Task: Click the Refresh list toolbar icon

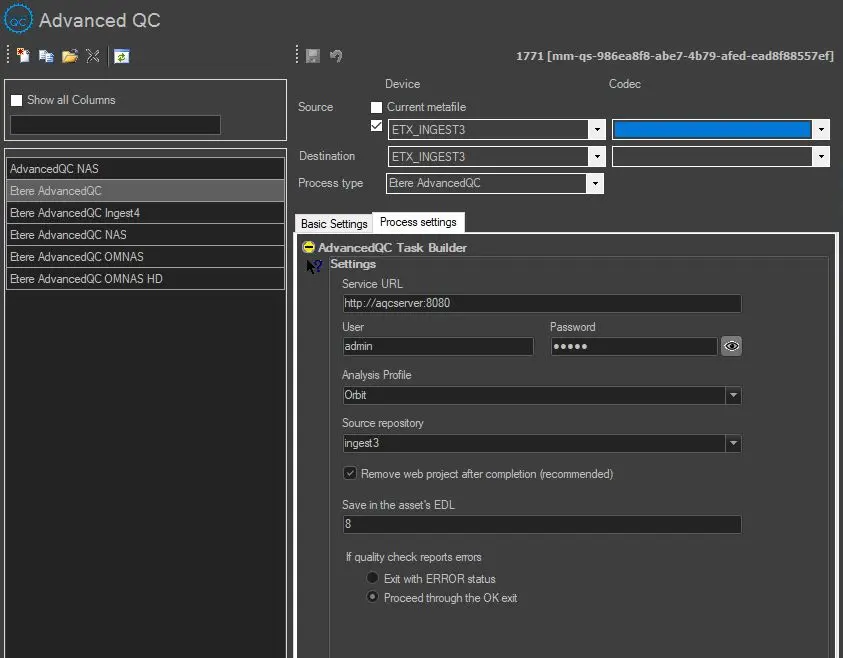Action: click(x=121, y=56)
